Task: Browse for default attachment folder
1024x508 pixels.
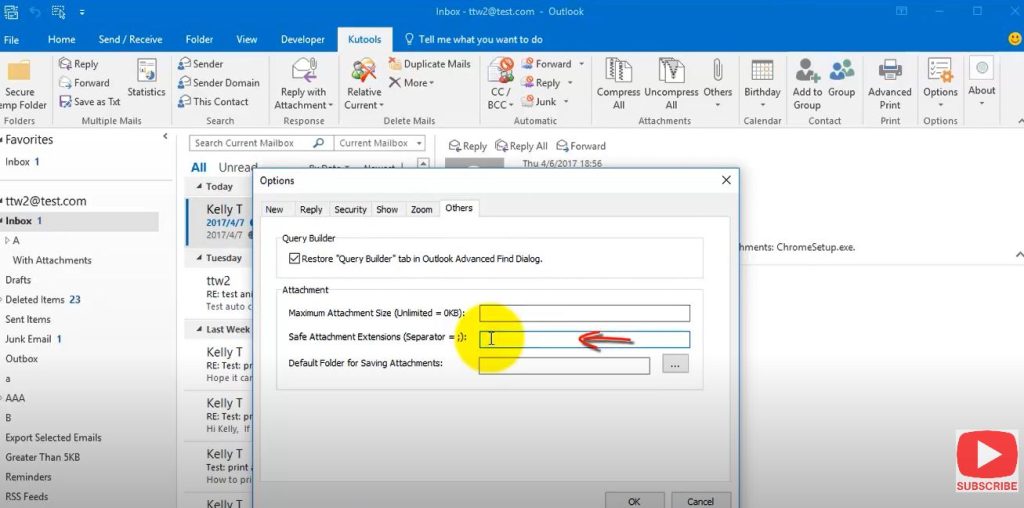Action: pos(675,364)
